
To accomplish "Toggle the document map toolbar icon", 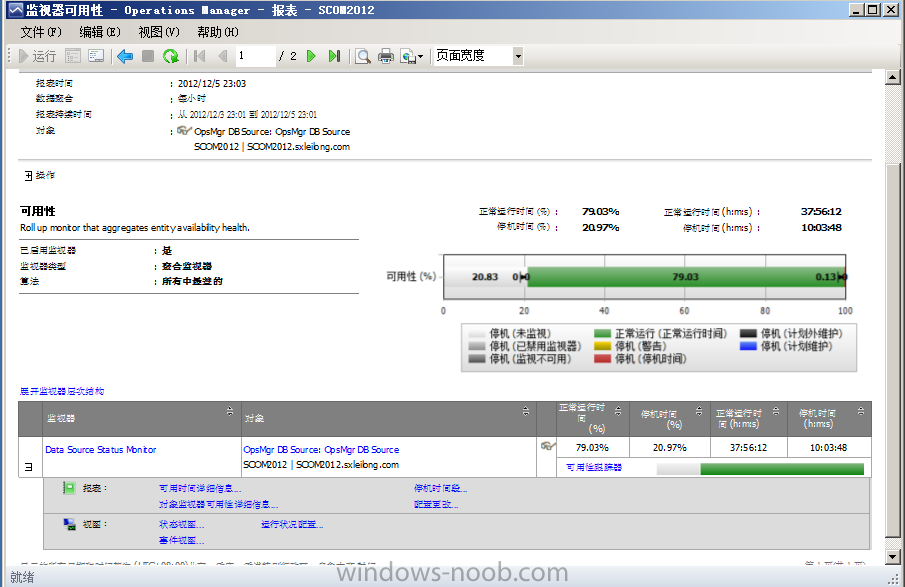I will coord(96,56).
